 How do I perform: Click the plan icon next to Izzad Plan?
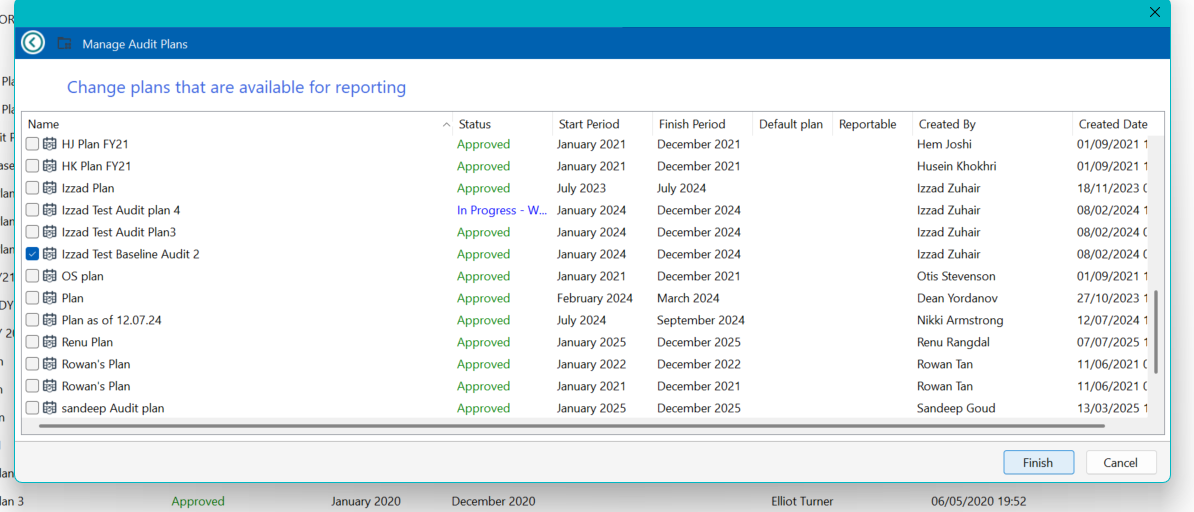[49, 188]
